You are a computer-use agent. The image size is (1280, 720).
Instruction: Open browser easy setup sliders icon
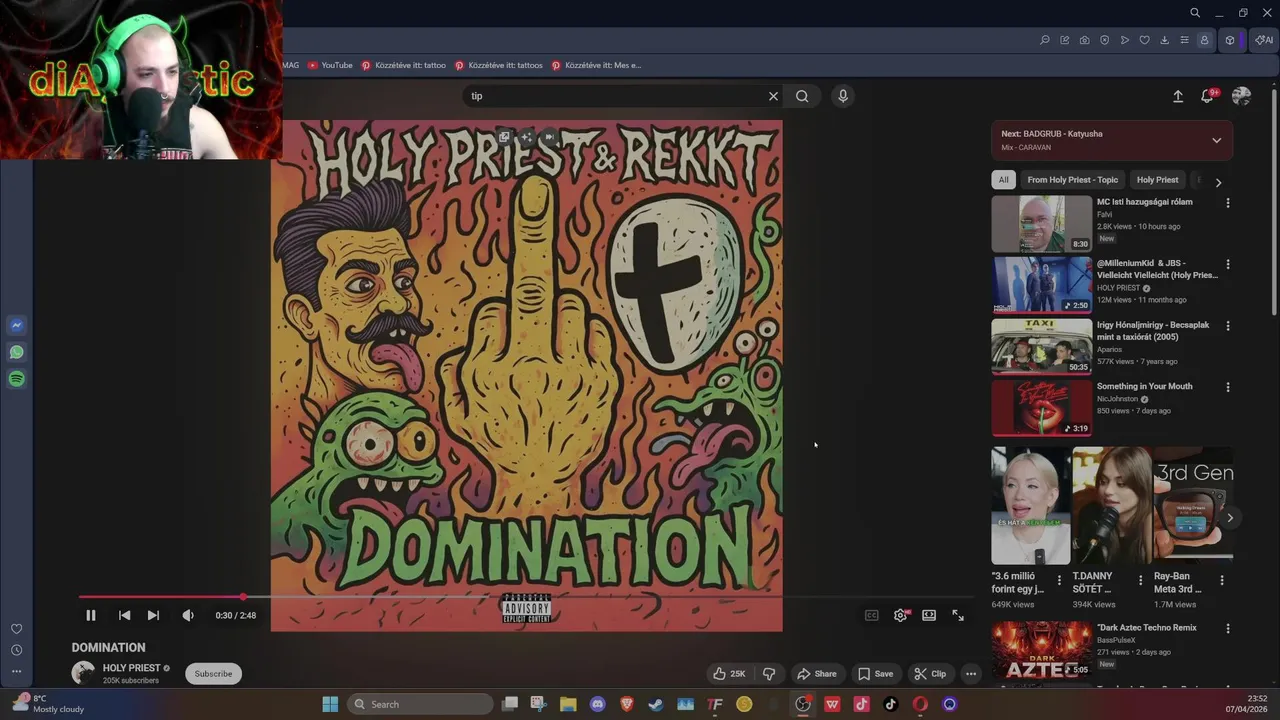(1184, 40)
